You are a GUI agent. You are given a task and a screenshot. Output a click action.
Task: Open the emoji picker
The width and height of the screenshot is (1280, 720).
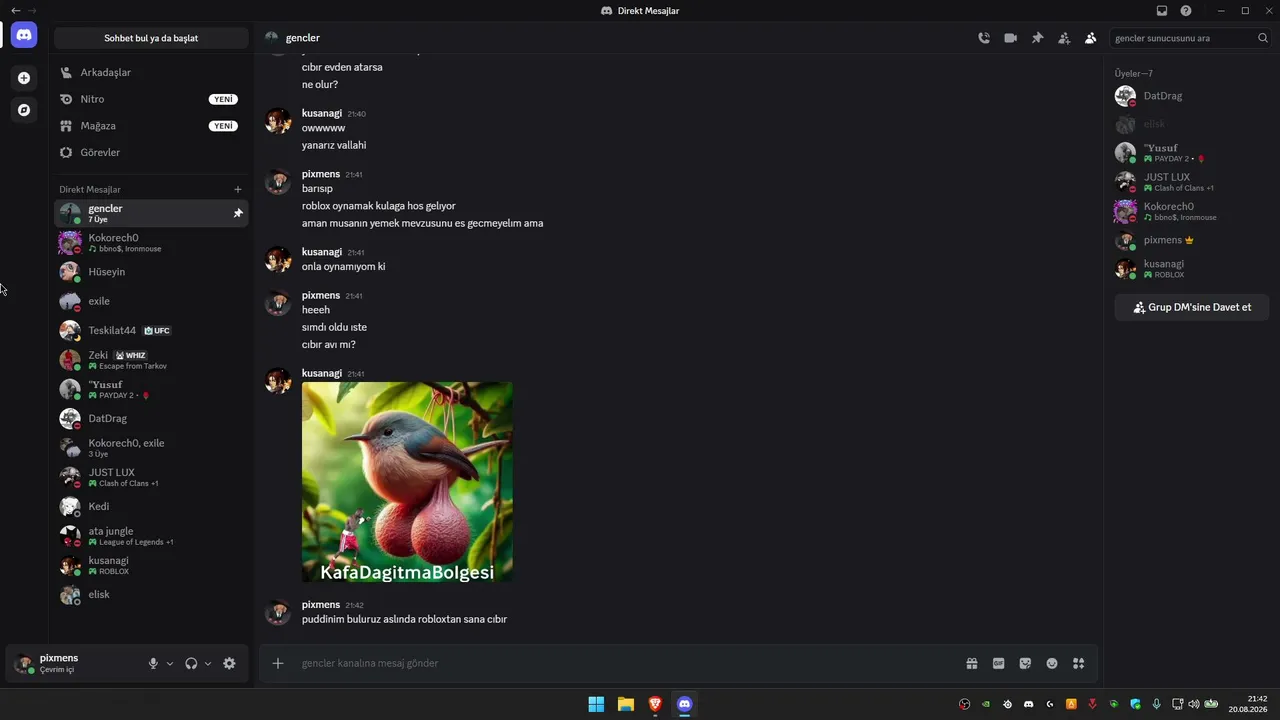(x=1052, y=663)
